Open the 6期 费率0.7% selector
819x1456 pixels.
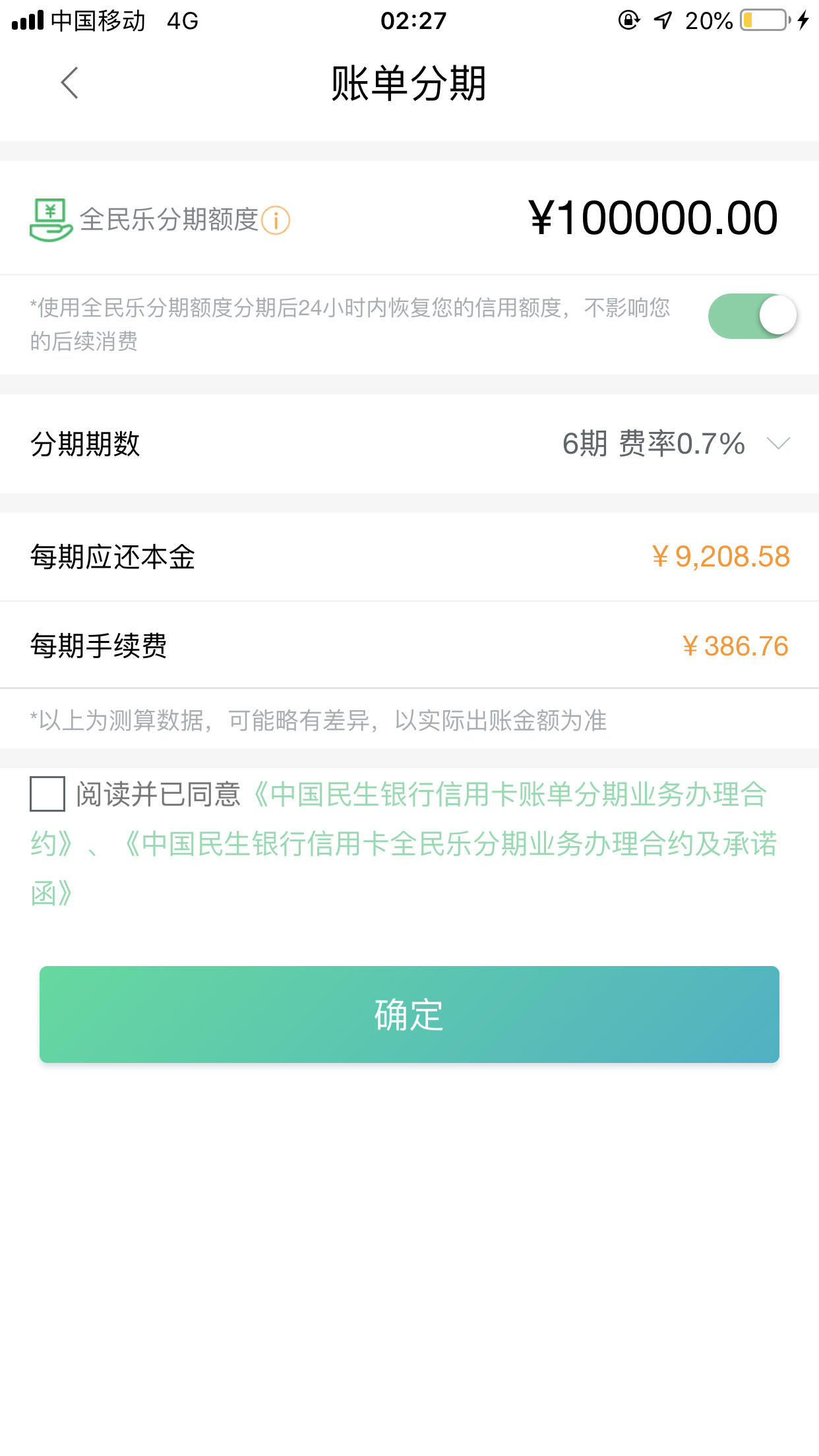[x=653, y=443]
